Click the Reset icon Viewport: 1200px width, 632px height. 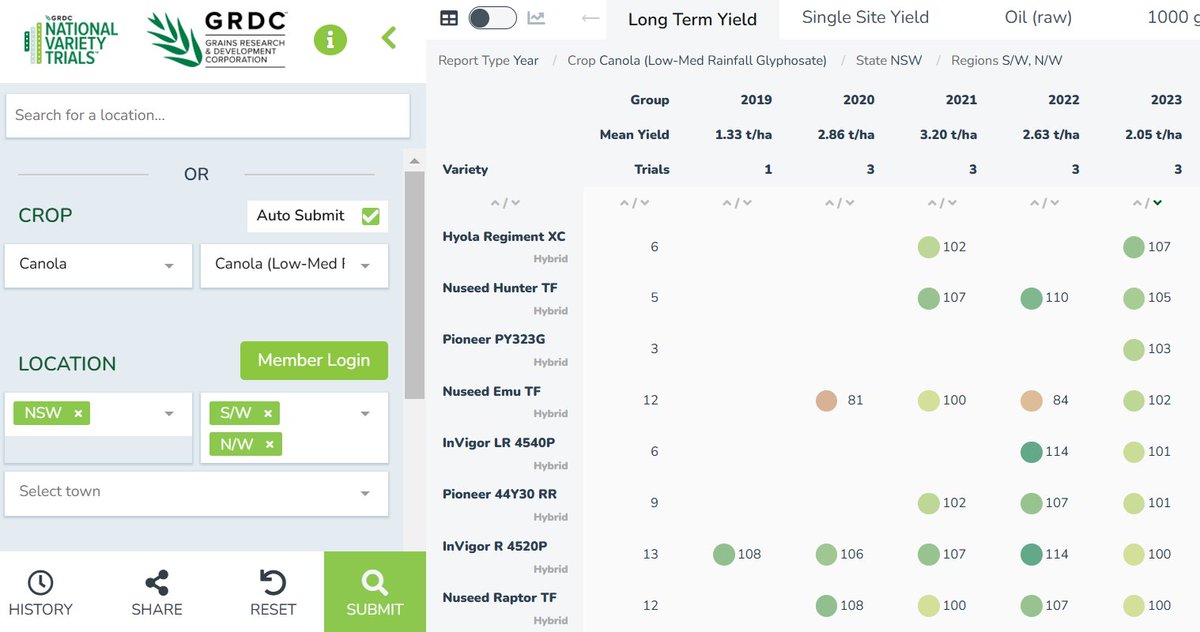tap(273, 583)
